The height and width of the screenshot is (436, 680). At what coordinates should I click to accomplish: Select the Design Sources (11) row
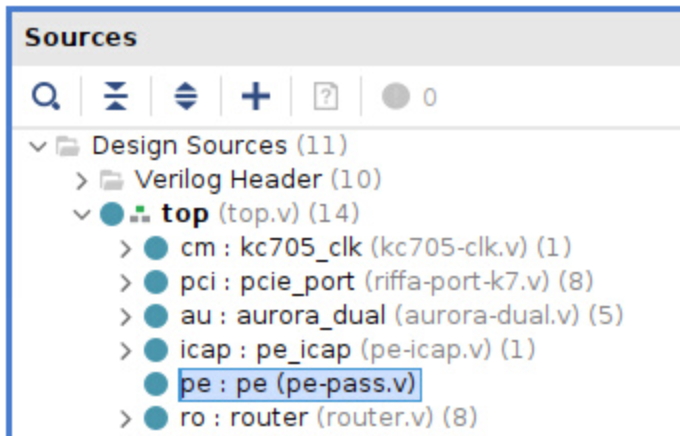pos(219,145)
